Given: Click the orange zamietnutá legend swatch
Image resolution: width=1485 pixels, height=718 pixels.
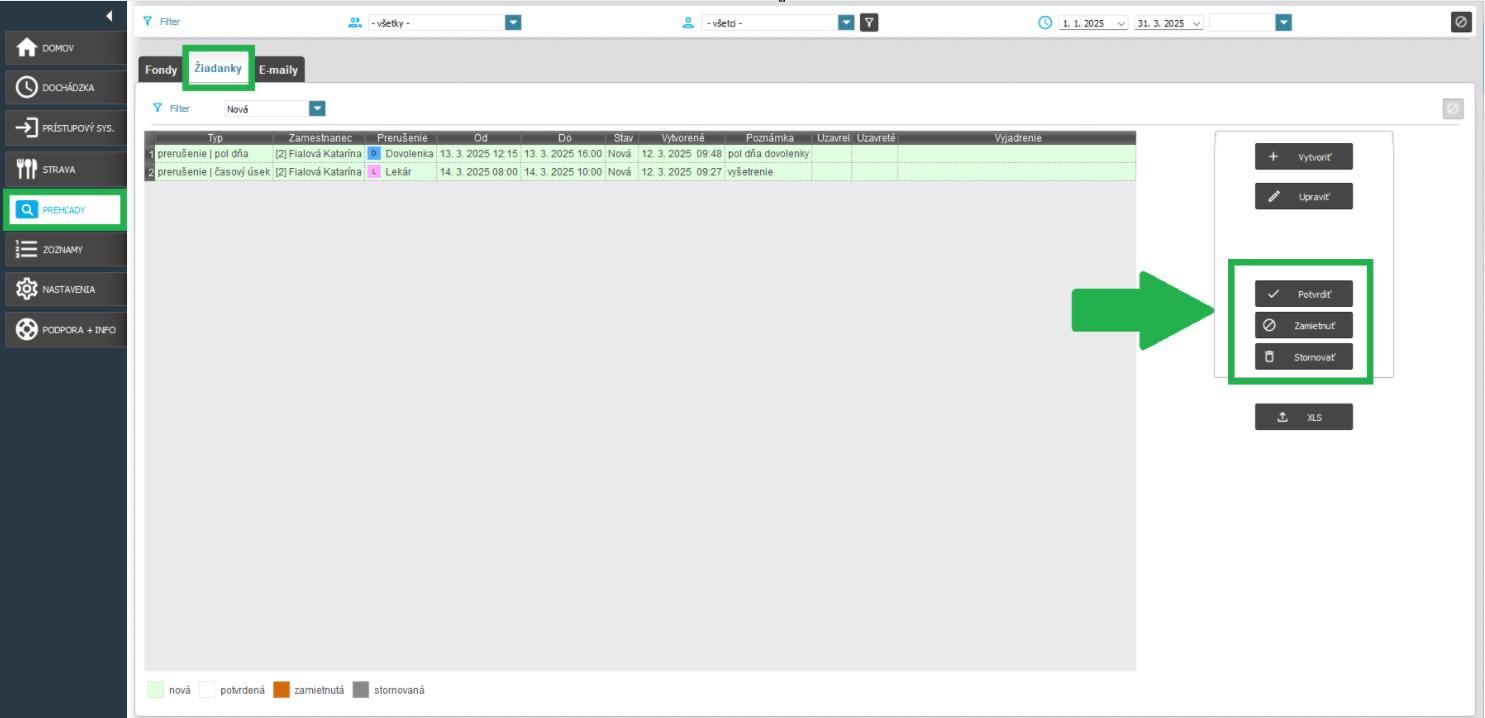Looking at the screenshot, I should (281, 690).
